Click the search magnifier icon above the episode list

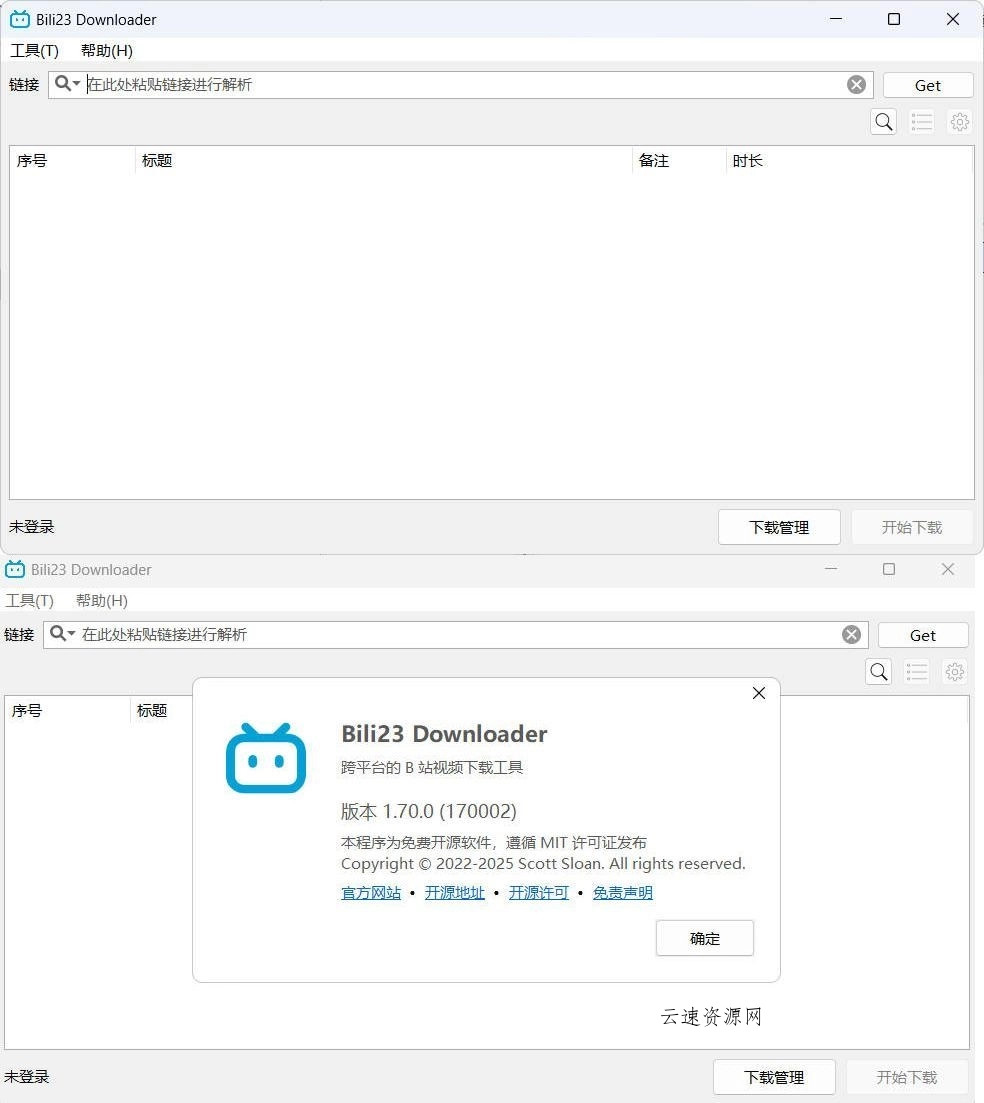click(883, 121)
